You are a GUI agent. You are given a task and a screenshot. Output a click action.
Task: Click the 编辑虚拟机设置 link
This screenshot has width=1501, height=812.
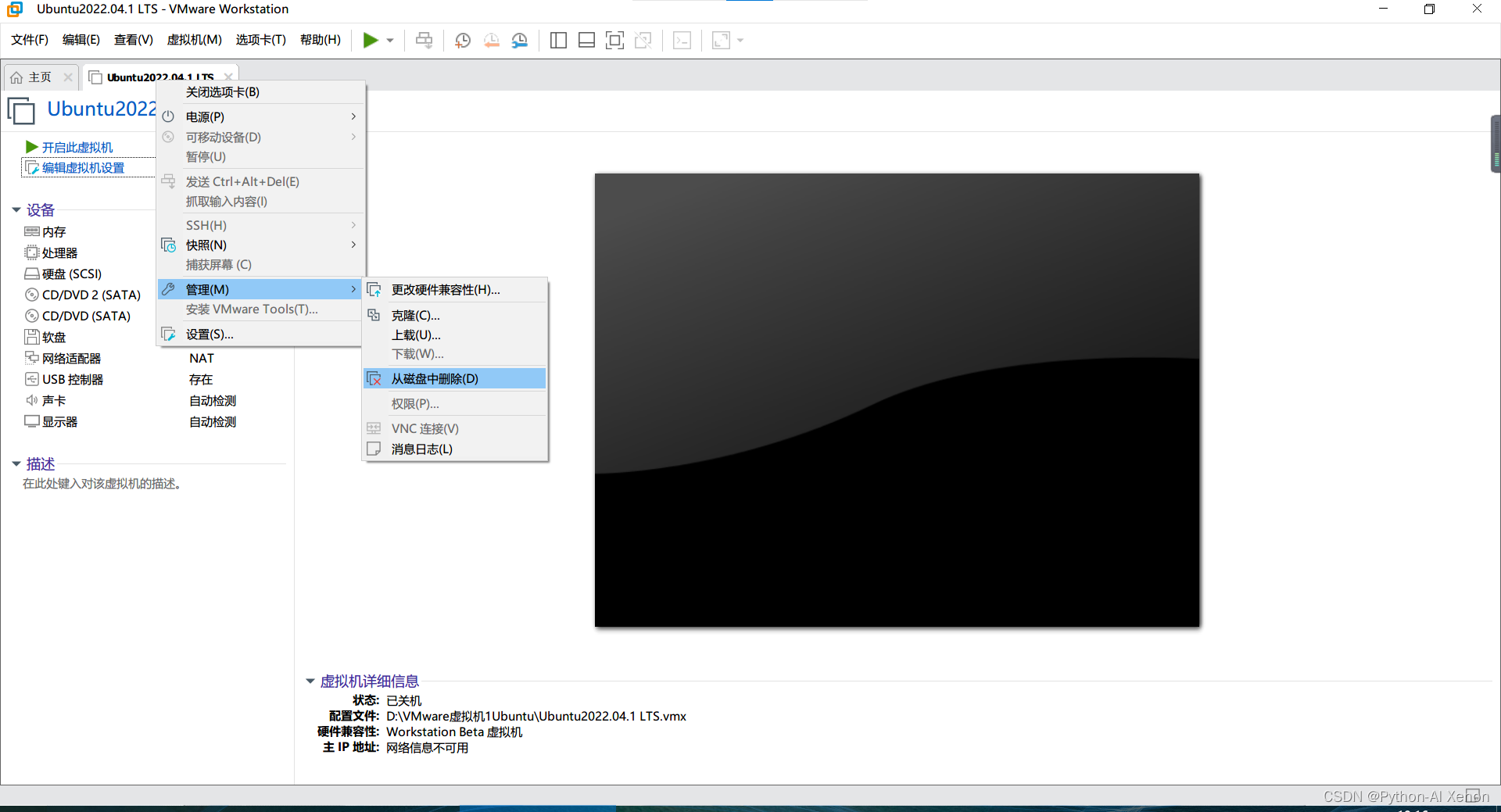[83, 167]
